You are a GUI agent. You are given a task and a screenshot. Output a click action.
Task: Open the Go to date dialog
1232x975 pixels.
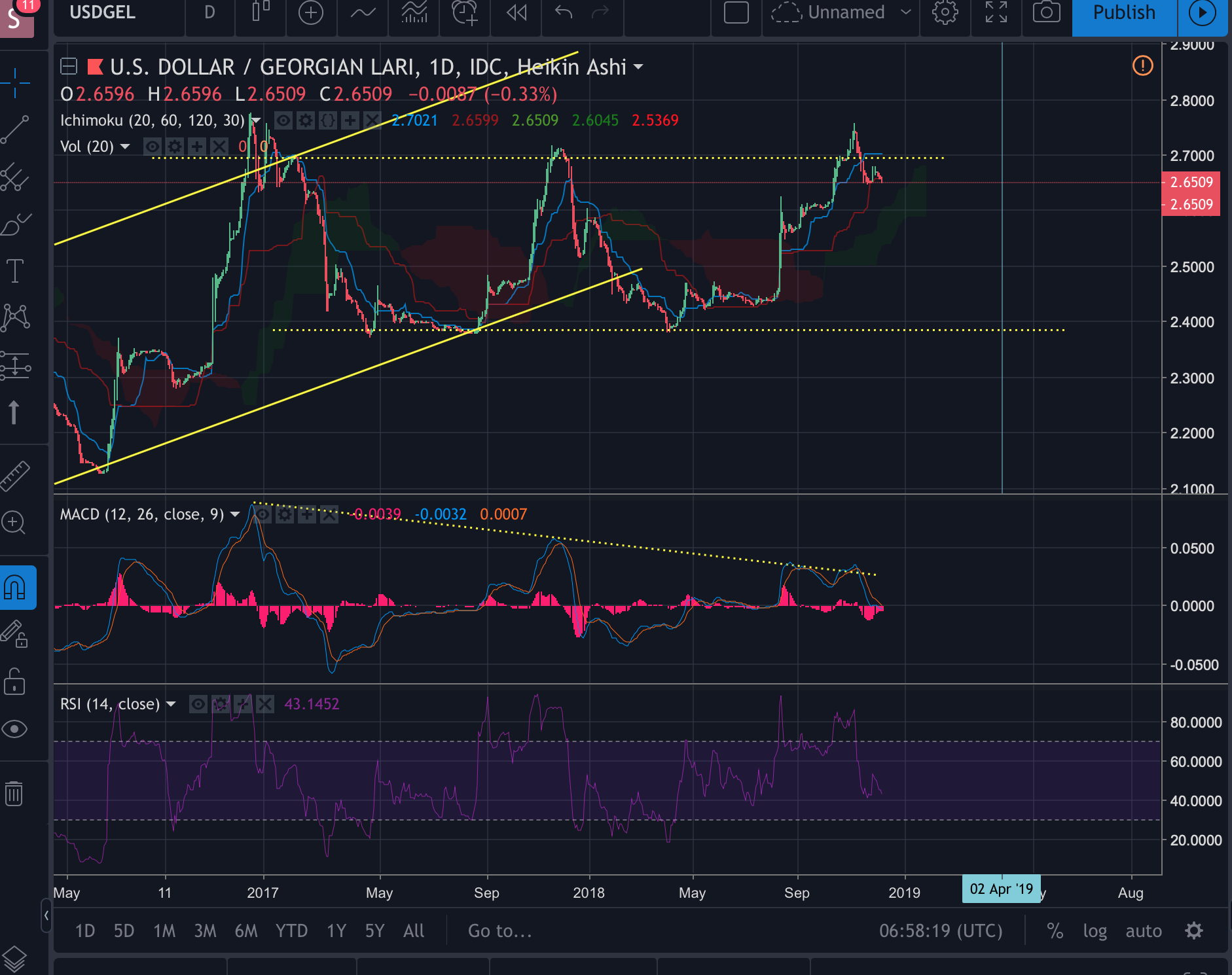(500, 931)
